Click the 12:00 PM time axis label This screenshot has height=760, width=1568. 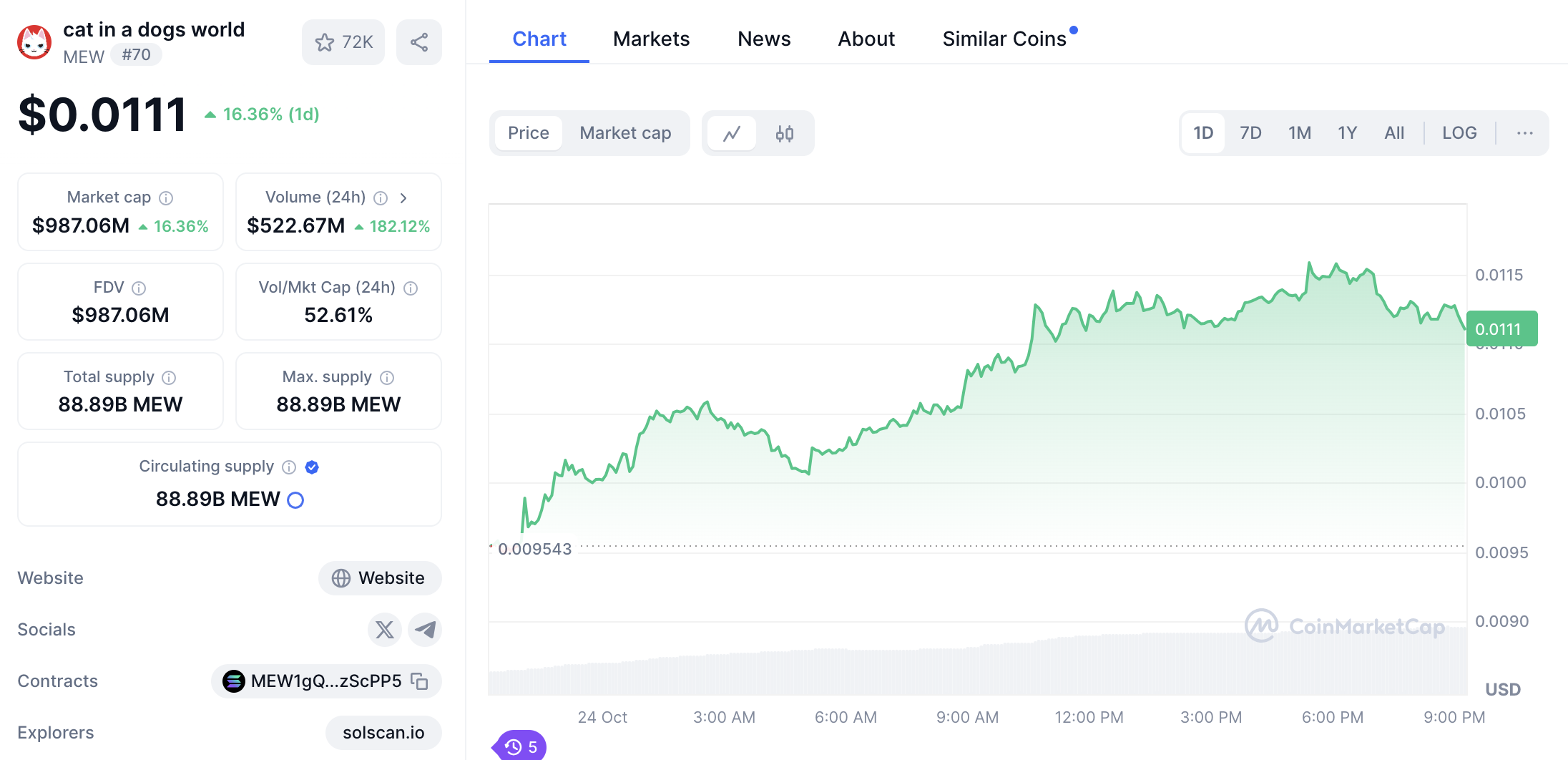coord(1089,717)
